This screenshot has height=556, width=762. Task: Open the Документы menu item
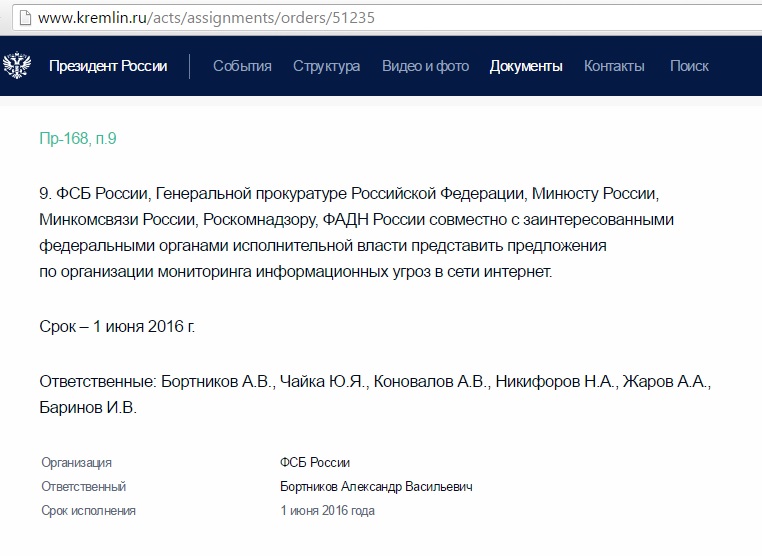526,66
